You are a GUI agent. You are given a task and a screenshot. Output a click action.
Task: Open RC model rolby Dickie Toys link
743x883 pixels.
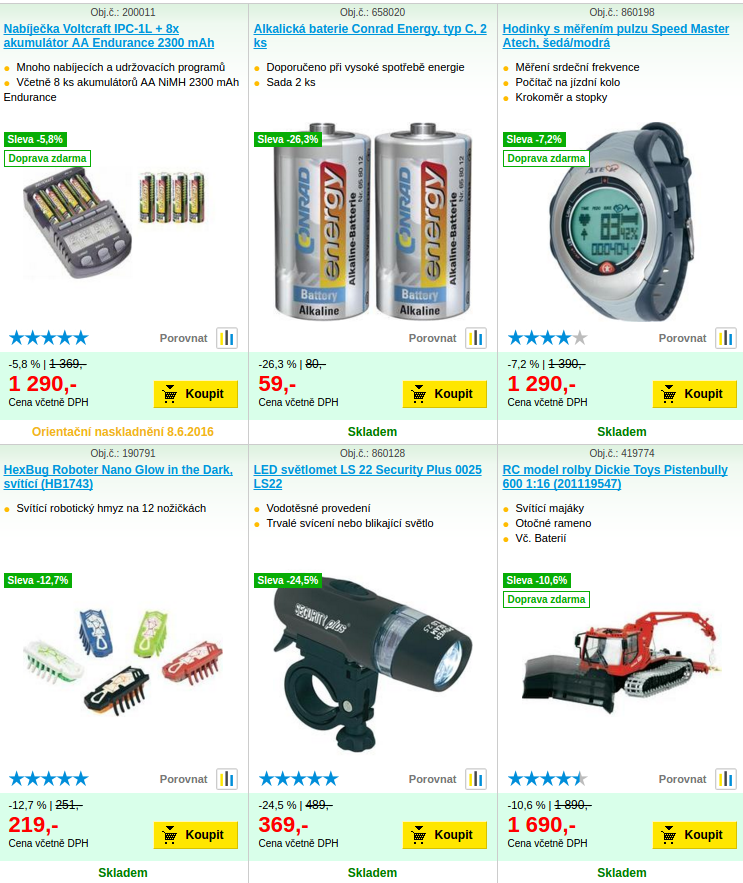615,476
